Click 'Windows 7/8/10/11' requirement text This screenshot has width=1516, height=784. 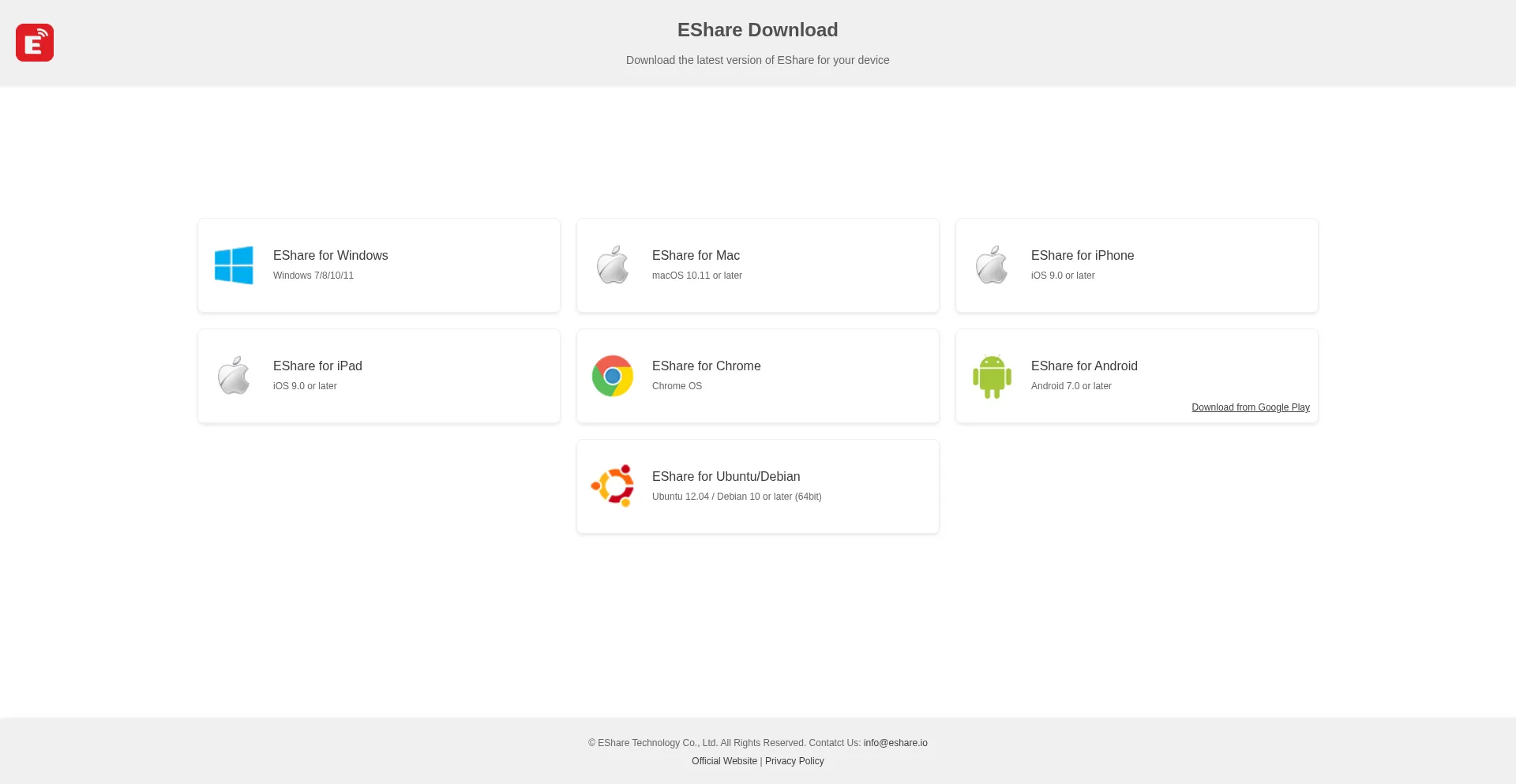(x=313, y=276)
